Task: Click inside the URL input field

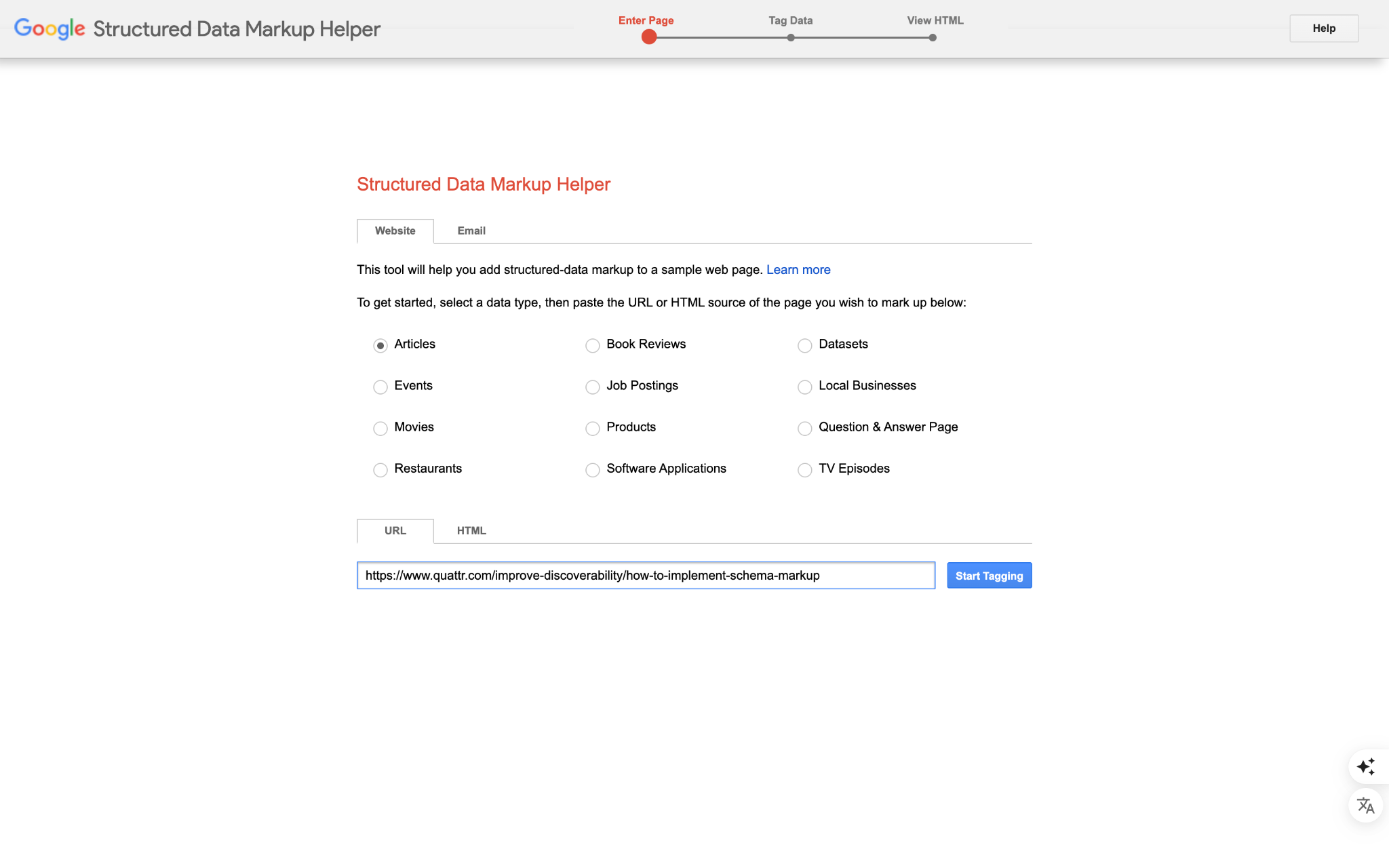Action: tap(646, 576)
